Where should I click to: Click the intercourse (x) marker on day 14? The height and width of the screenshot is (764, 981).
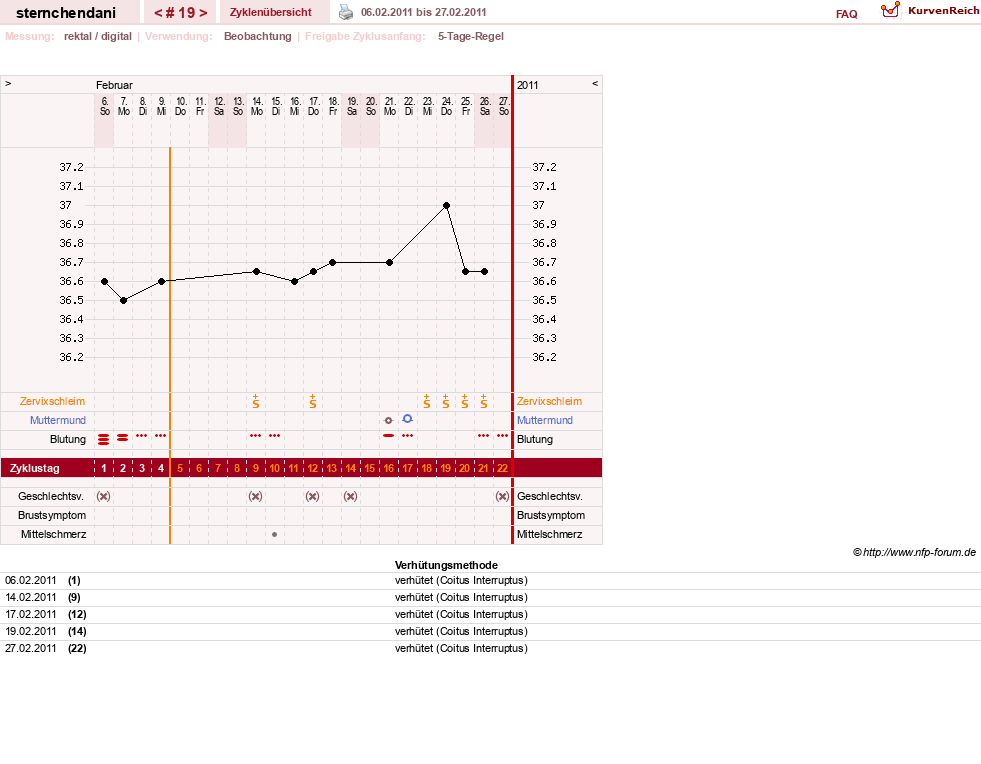[350, 496]
